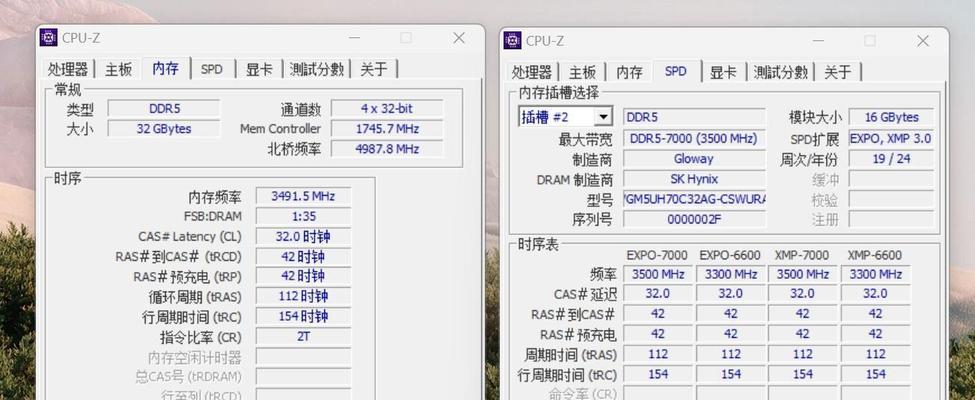Click the 1:35 FSB:DRAM ratio value
Screen dimensions: 975x400
pyautogui.click(x=303, y=216)
